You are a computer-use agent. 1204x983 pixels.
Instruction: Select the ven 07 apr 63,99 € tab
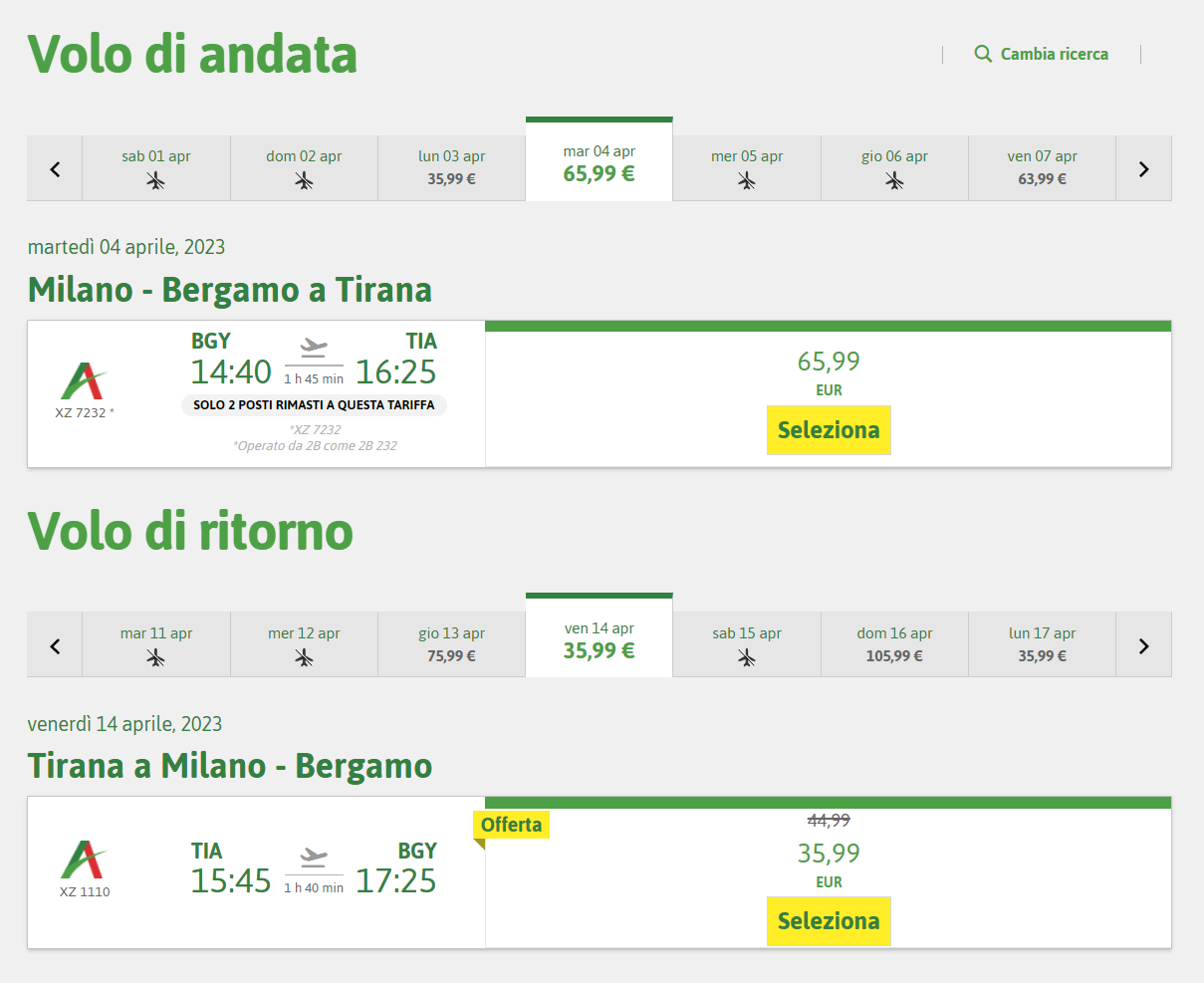pos(1043,168)
